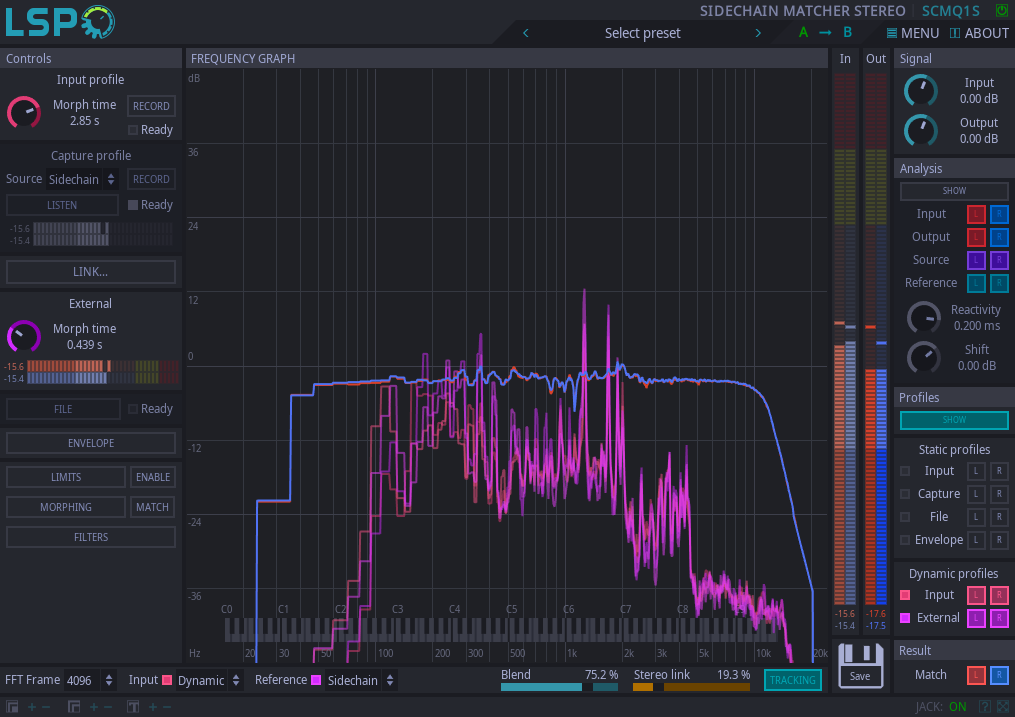Select state A
The image size is (1015, 717).
[803, 32]
